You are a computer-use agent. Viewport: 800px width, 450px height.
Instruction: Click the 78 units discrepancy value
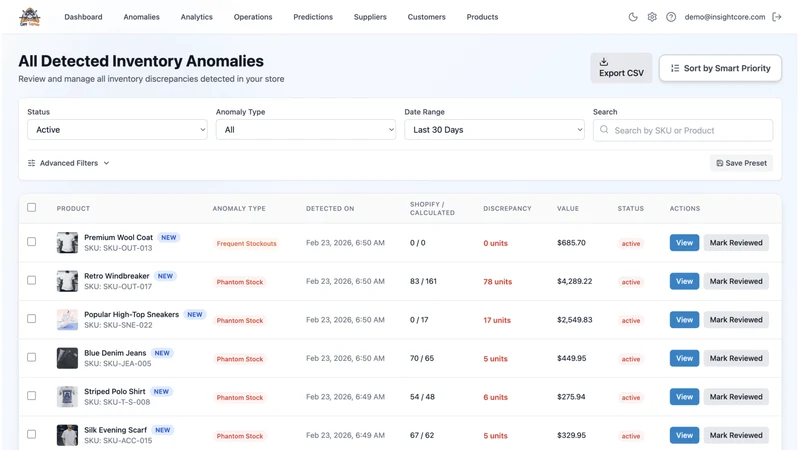[x=497, y=282]
